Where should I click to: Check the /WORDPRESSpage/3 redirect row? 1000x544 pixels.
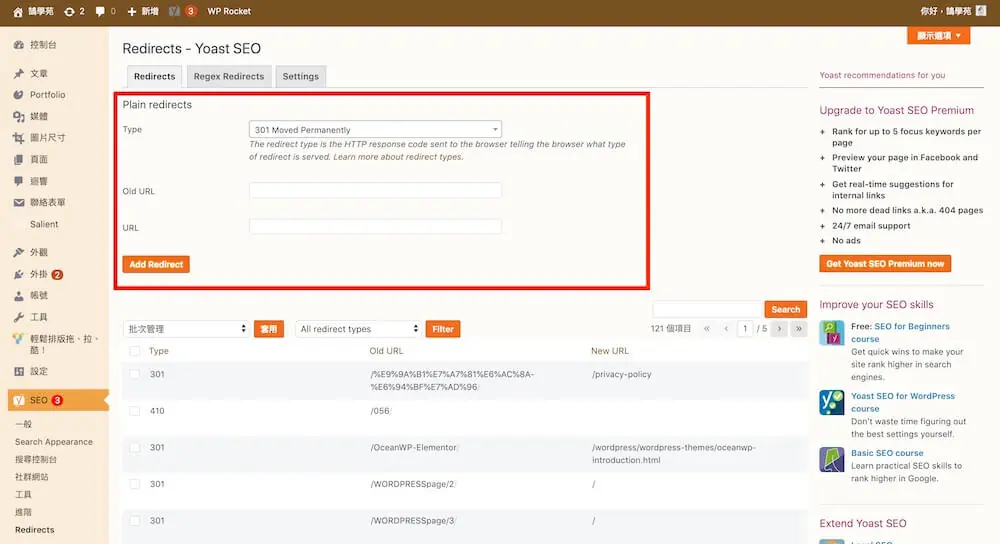[135, 520]
